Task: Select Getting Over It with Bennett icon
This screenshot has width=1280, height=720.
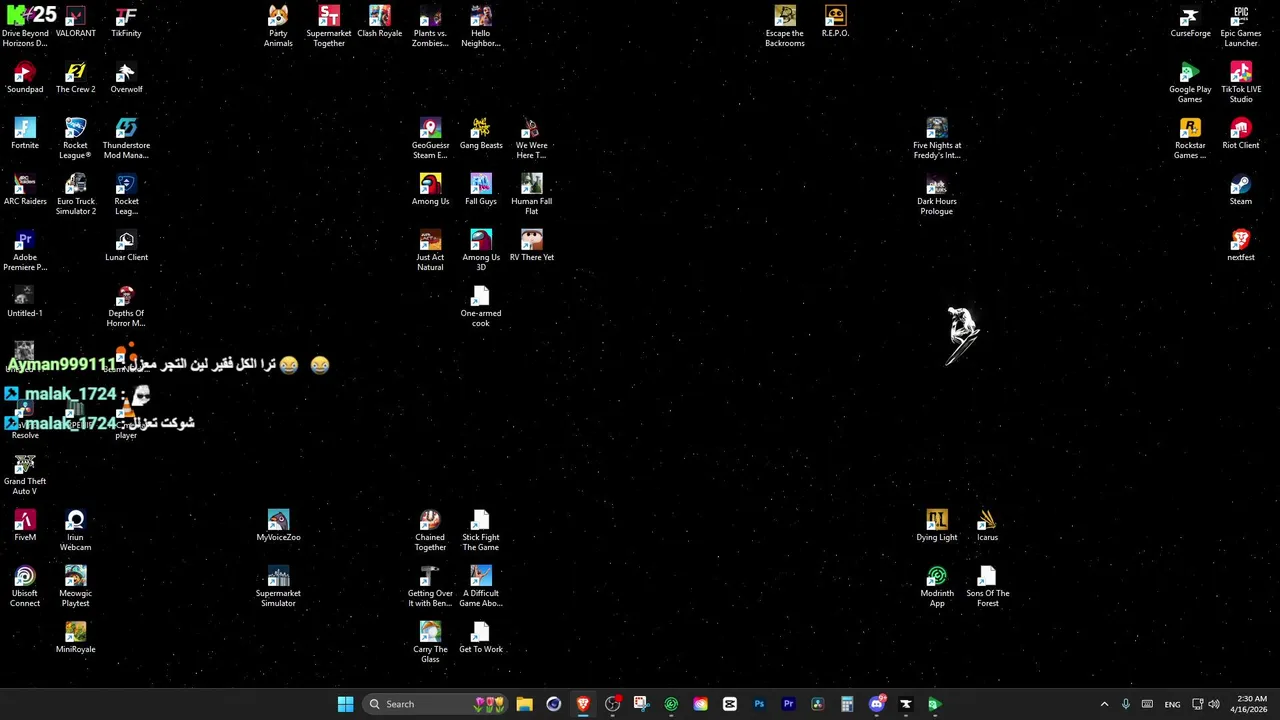Action: [x=430, y=587]
